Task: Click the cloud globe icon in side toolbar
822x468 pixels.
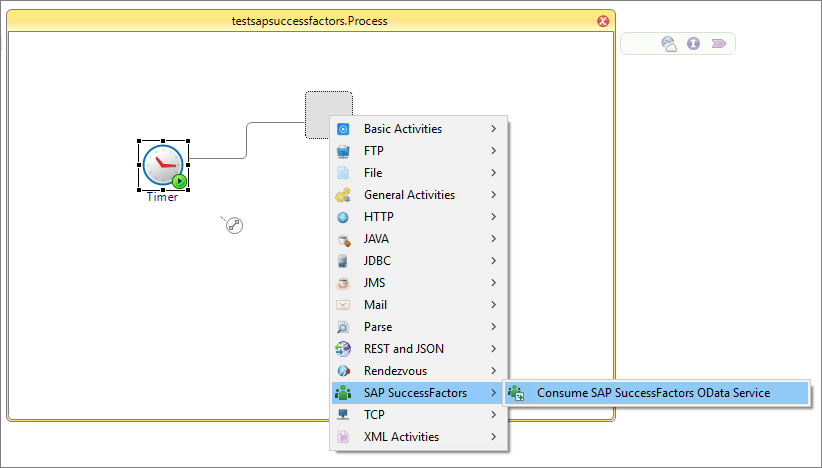Action: (669, 44)
